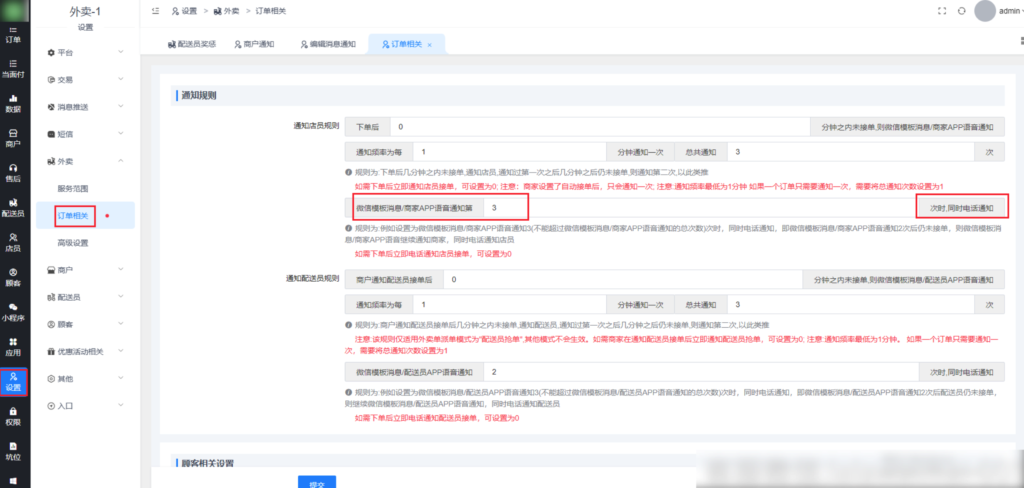Refresh the page with the circular arrow icon
This screenshot has height=488, width=1024.
coord(961,11)
